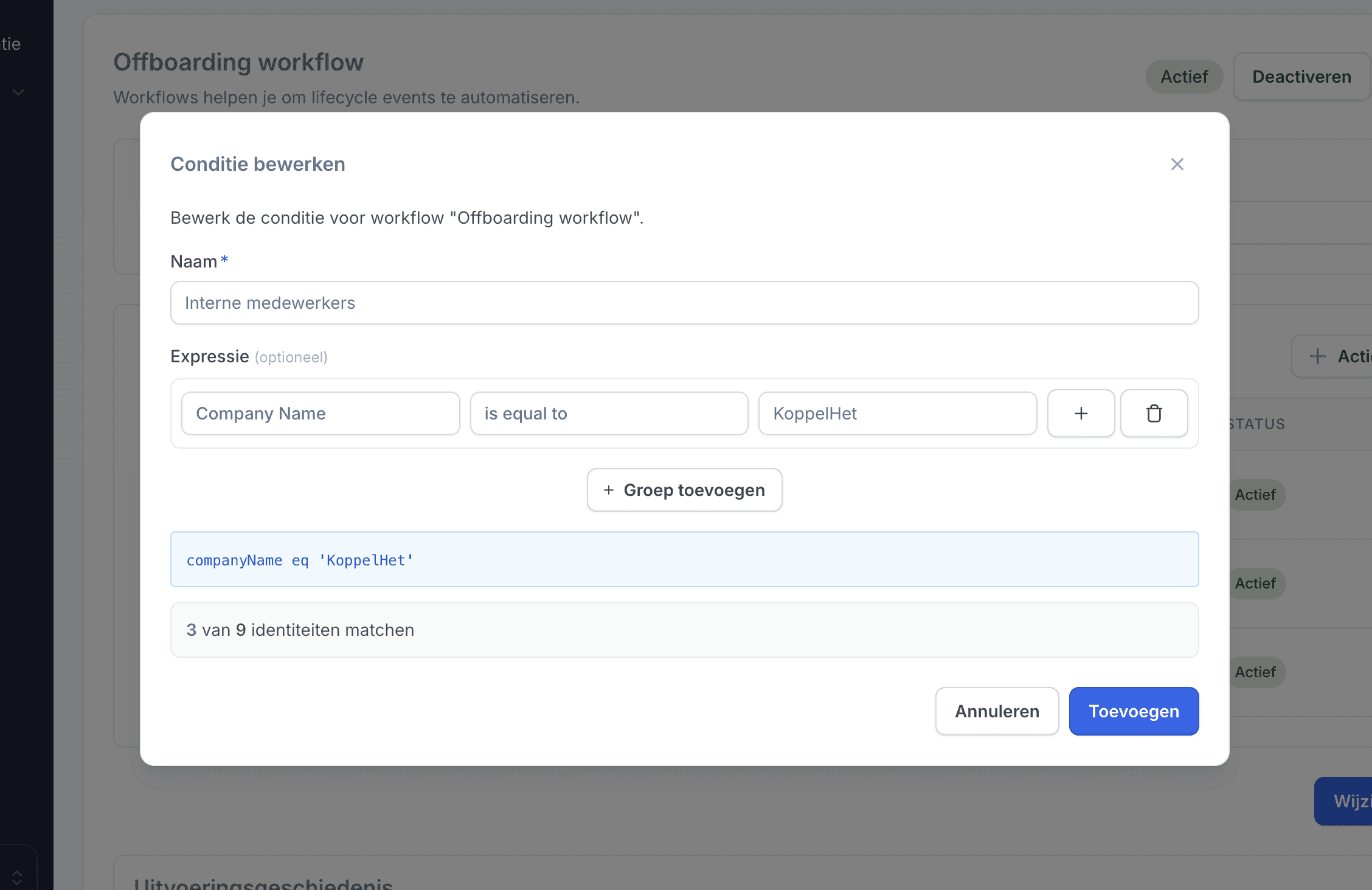This screenshot has height=890, width=1372.
Task: Click the Deactiveren button in header
Action: tap(1301, 77)
